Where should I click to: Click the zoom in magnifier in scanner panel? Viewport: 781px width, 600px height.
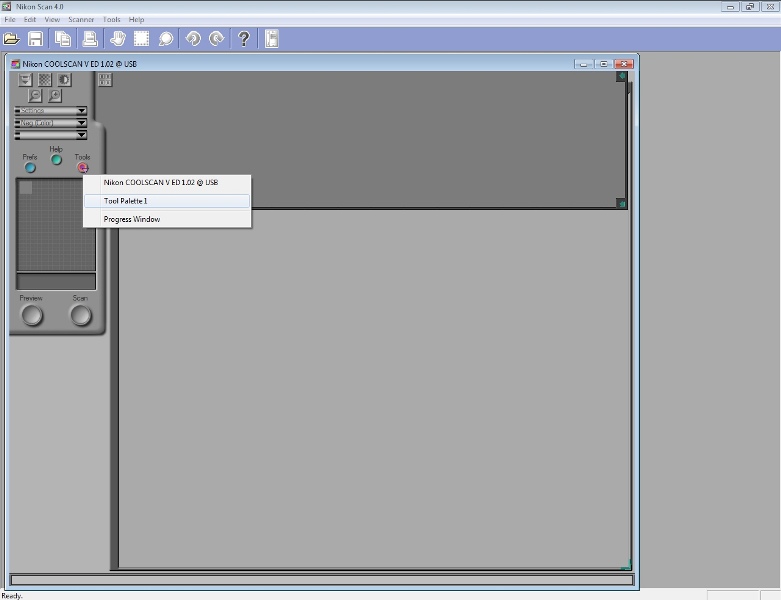click(x=54, y=96)
